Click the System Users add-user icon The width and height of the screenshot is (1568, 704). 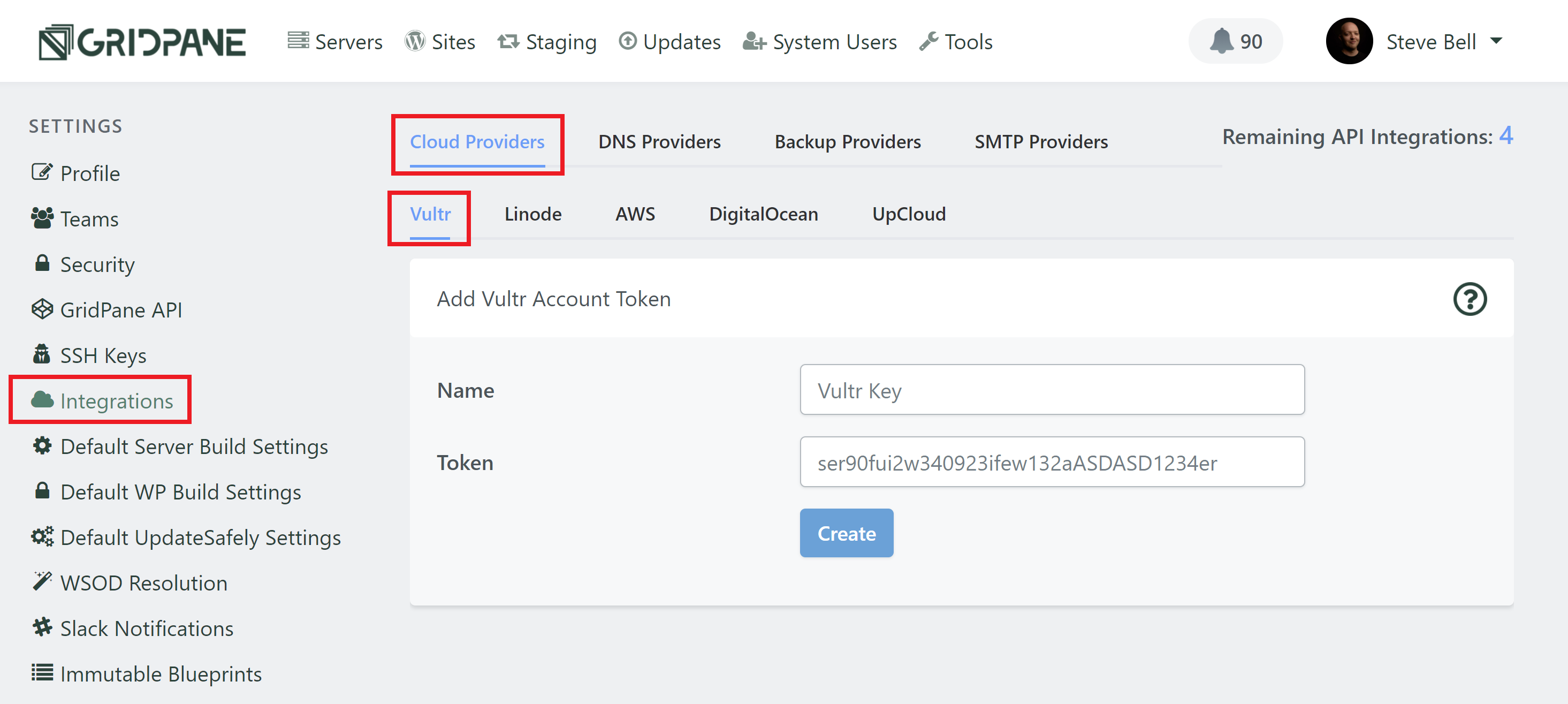point(753,41)
